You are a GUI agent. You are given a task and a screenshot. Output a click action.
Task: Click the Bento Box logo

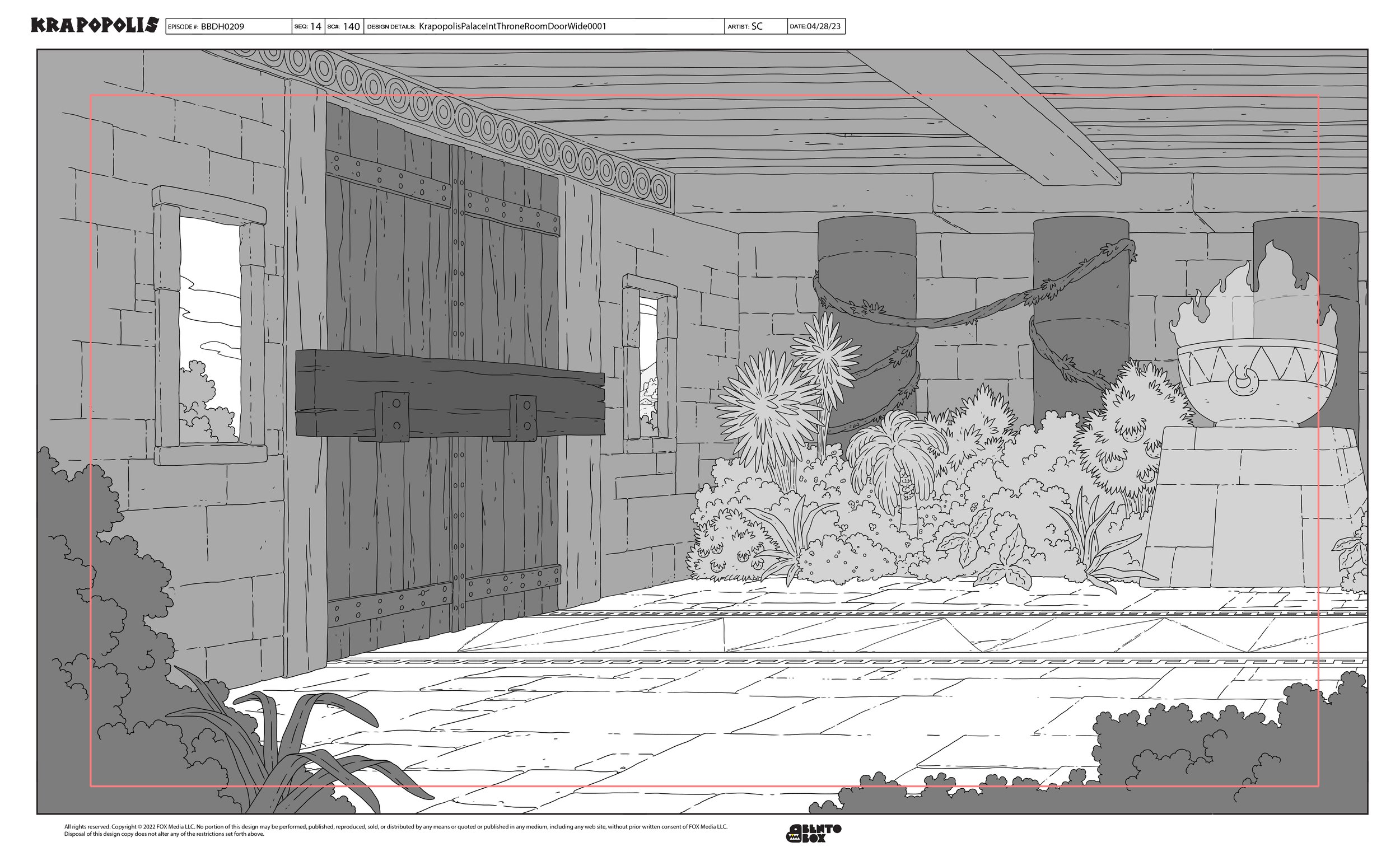click(x=813, y=833)
